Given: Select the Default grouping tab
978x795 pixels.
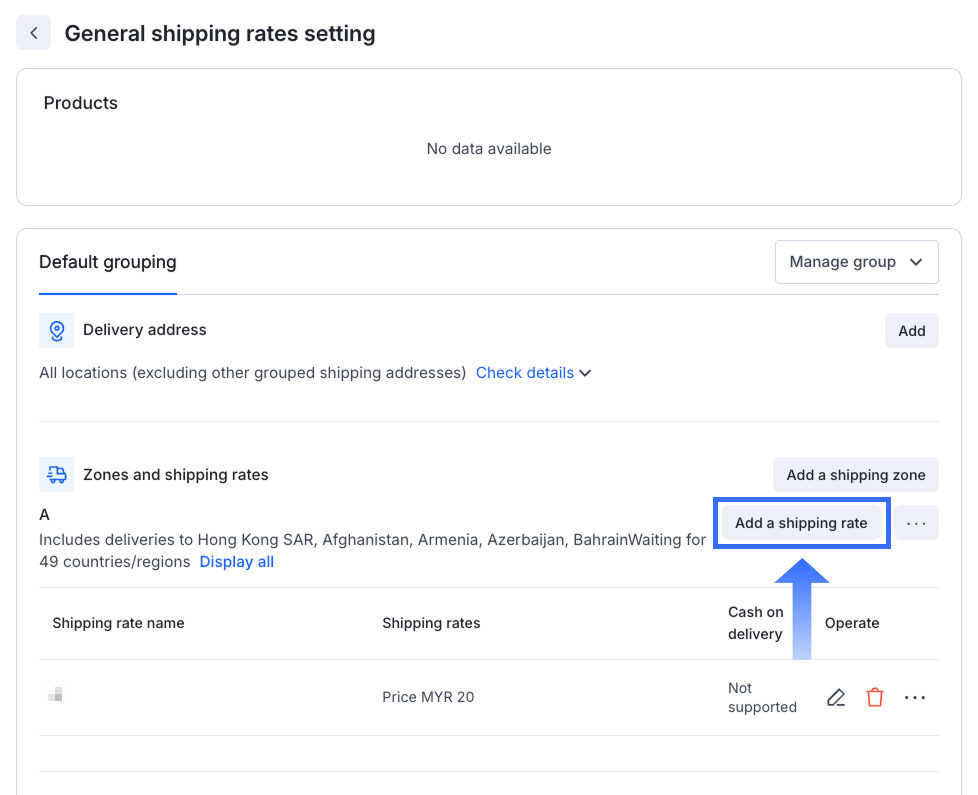Looking at the screenshot, I should pyautogui.click(x=108, y=263).
